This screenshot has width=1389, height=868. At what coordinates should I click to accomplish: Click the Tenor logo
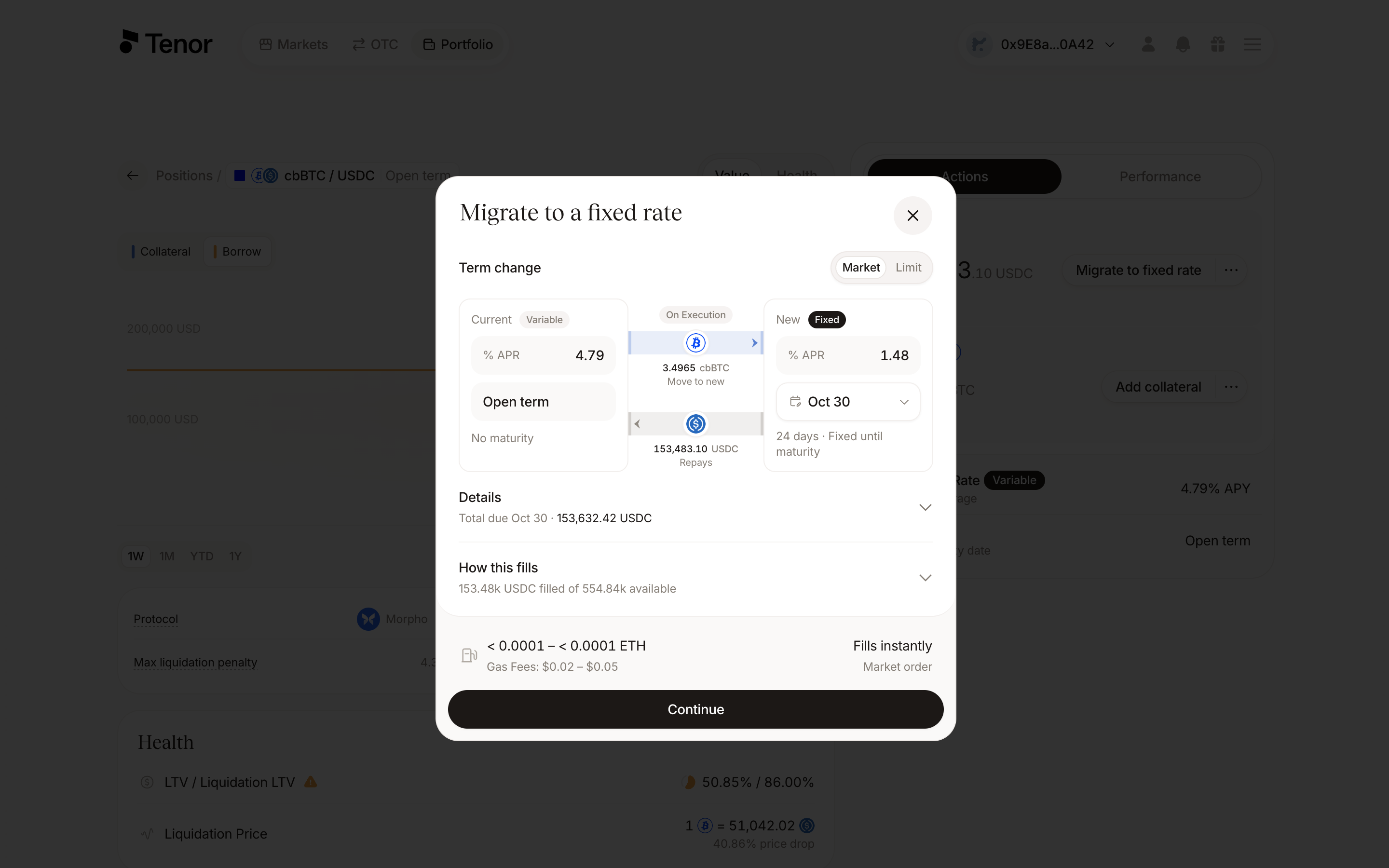(x=166, y=43)
